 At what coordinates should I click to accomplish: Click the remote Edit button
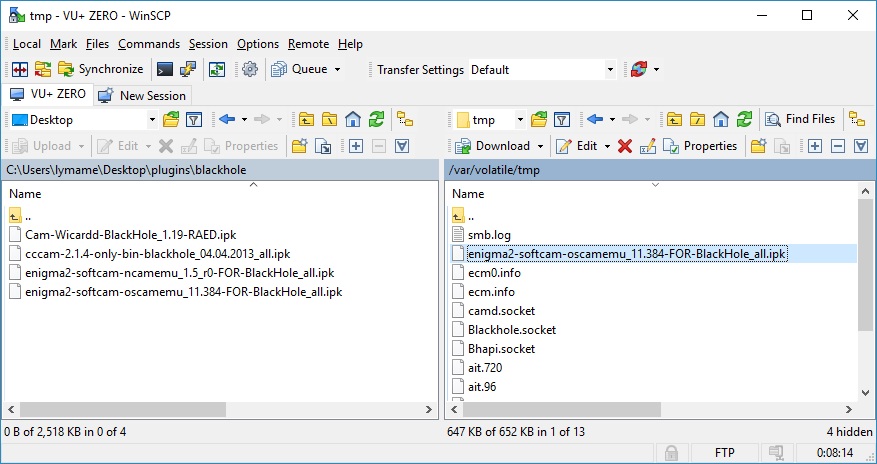point(577,146)
